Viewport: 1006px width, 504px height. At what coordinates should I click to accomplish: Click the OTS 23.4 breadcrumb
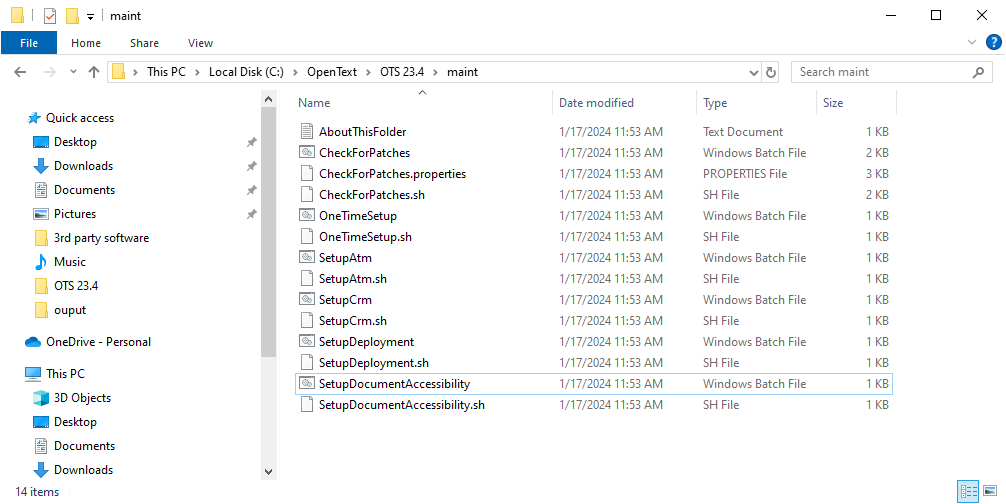(x=402, y=72)
